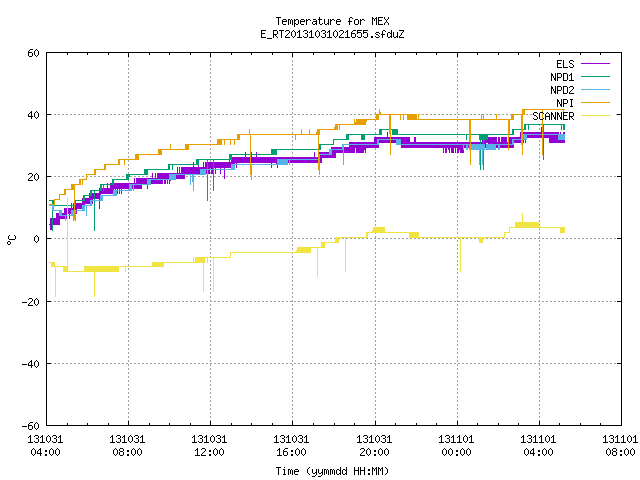Click the x-axis label 131031 08:00
This screenshot has height=480, width=640.
[127, 446]
